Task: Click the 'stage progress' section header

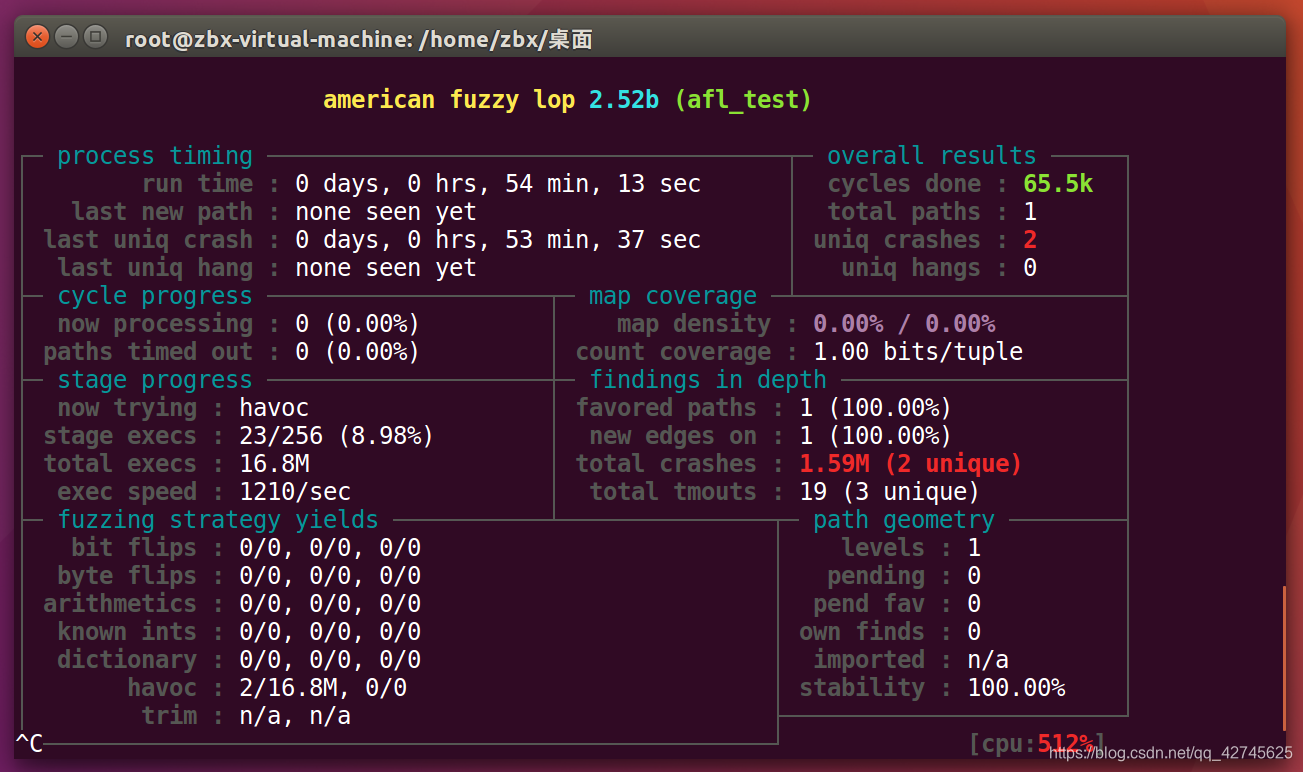Action: (155, 380)
